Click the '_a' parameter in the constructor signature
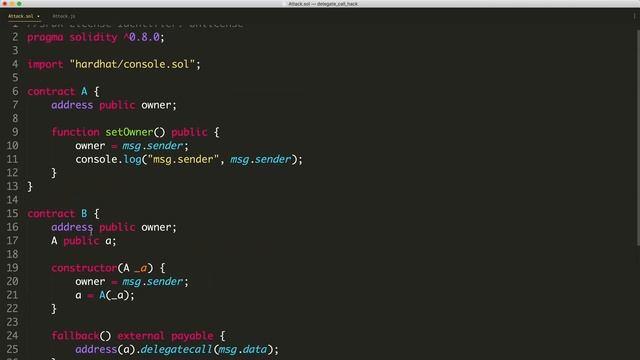640x360 pixels. click(141, 269)
